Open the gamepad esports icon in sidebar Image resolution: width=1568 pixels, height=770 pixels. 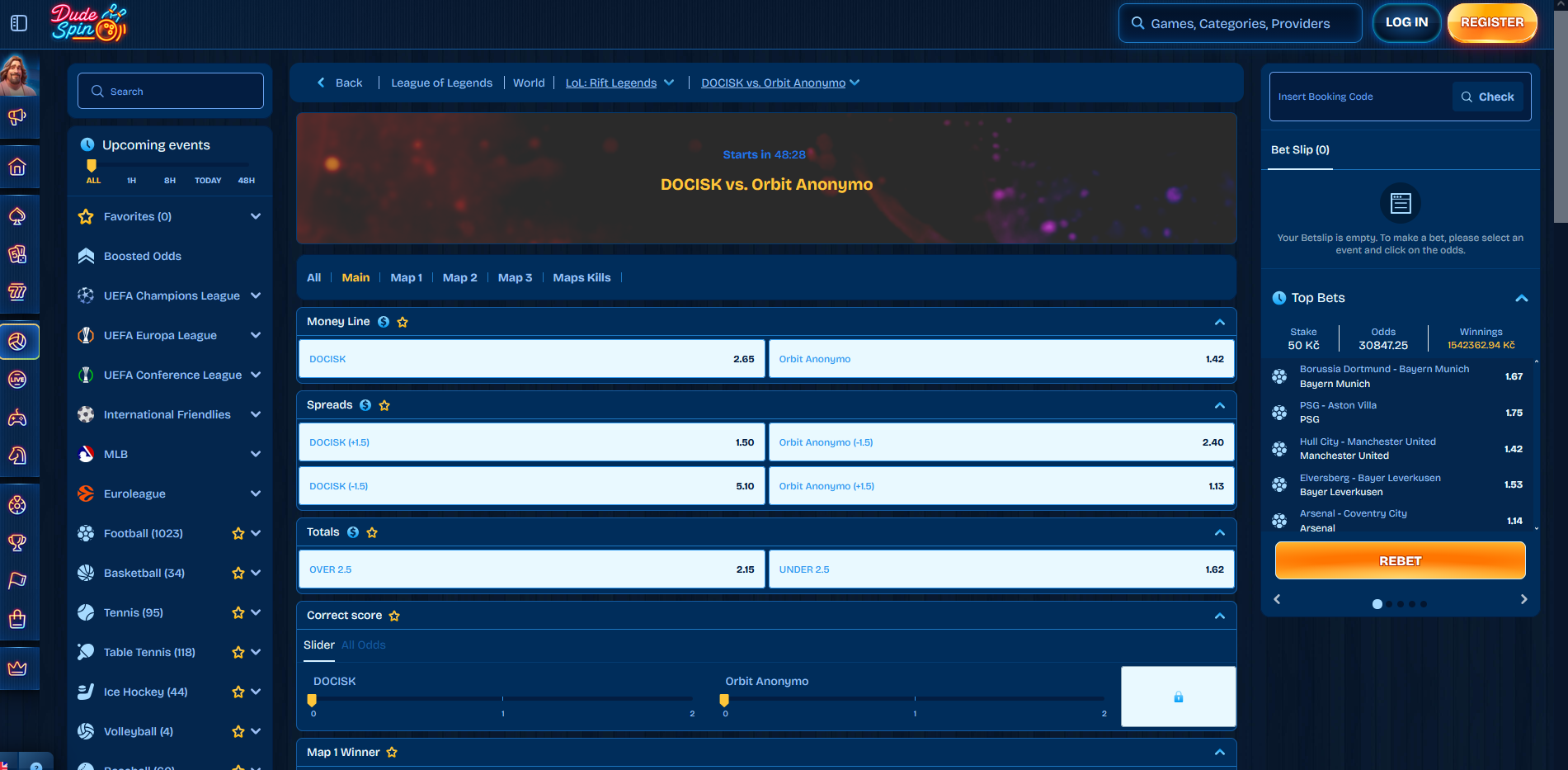(x=17, y=418)
